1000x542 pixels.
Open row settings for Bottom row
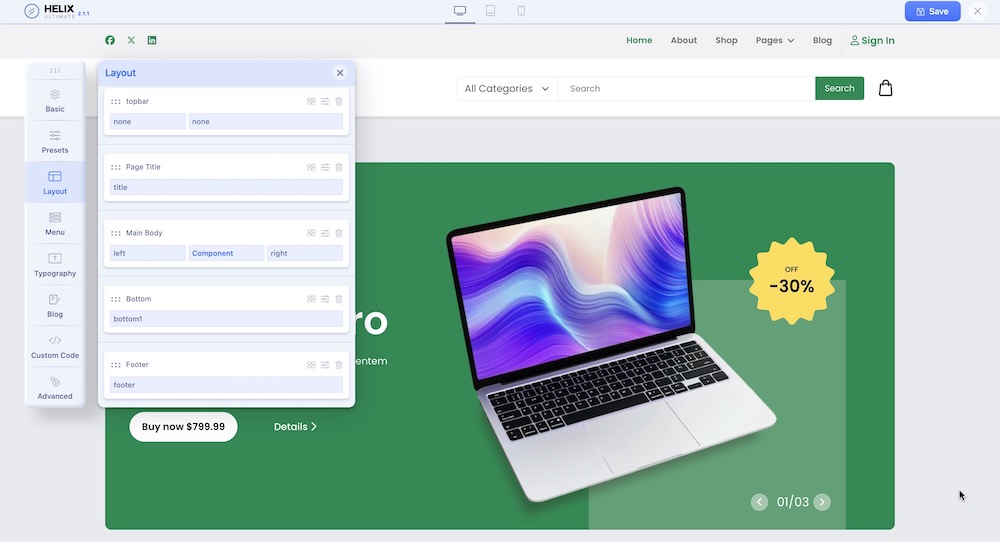[x=325, y=299]
